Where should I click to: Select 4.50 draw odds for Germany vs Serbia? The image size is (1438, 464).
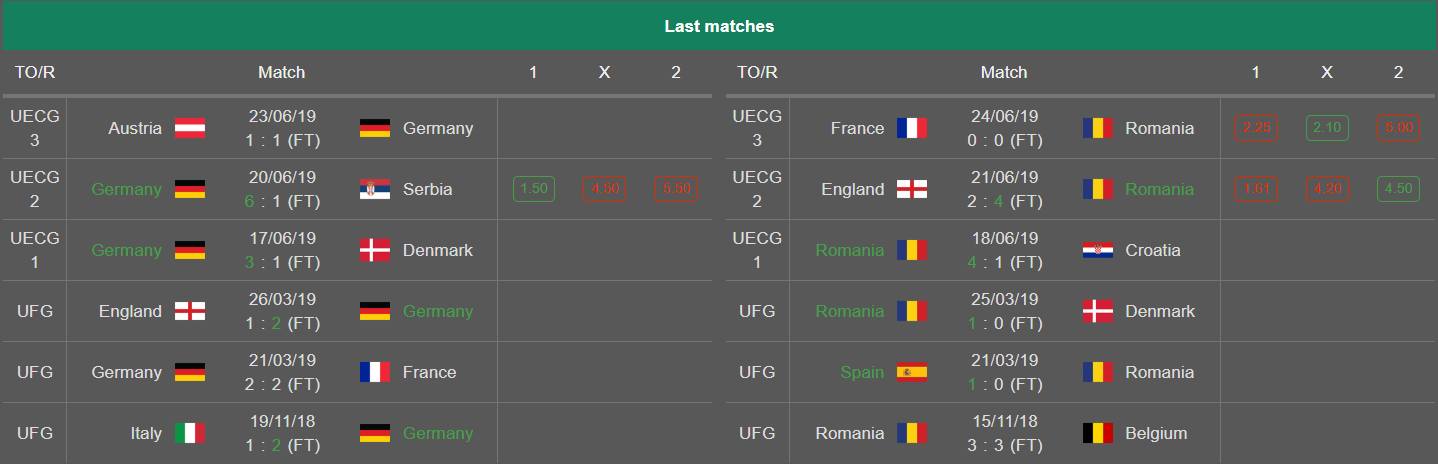pyautogui.click(x=605, y=189)
